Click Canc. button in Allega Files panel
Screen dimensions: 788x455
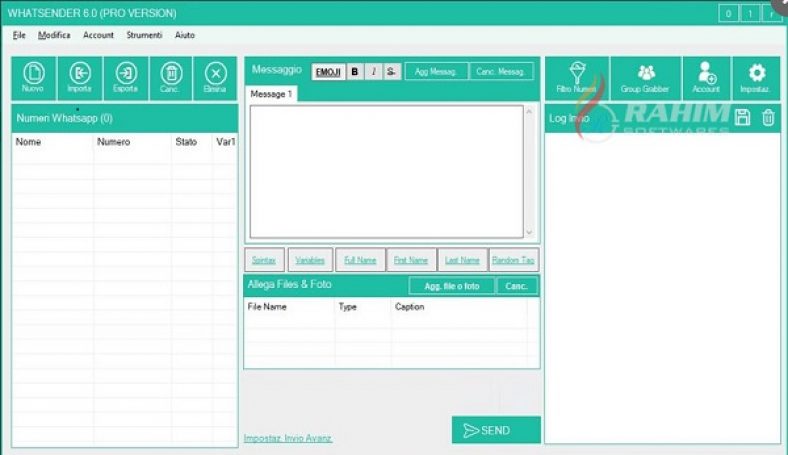[517, 286]
